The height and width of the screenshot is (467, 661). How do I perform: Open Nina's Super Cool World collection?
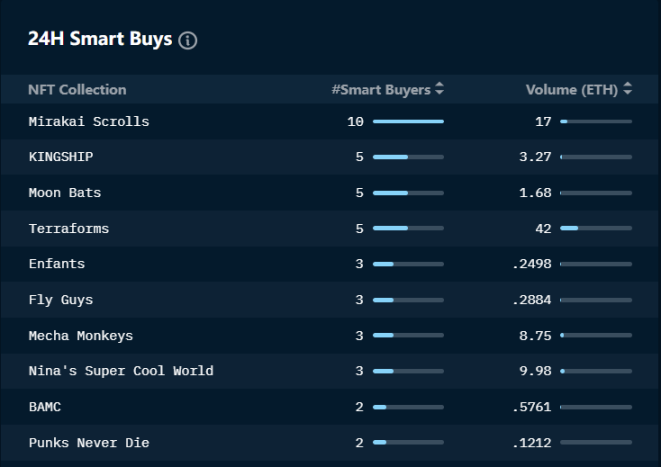[121, 371]
